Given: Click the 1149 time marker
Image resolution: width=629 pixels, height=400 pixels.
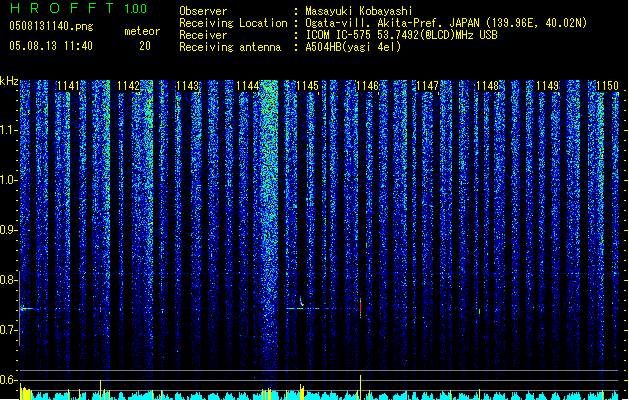Looking at the screenshot, I should tap(548, 86).
